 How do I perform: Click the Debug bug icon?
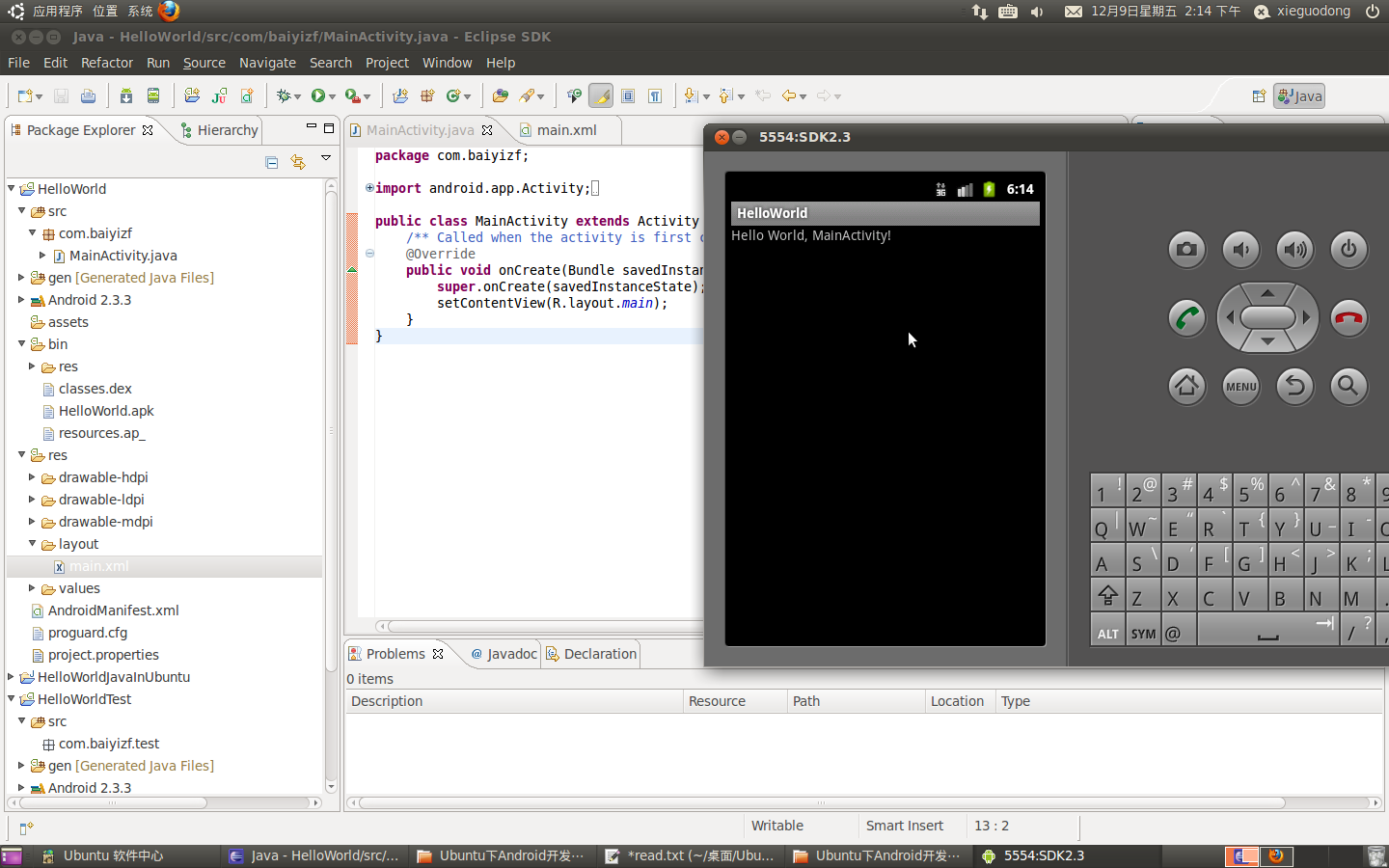tap(284, 95)
